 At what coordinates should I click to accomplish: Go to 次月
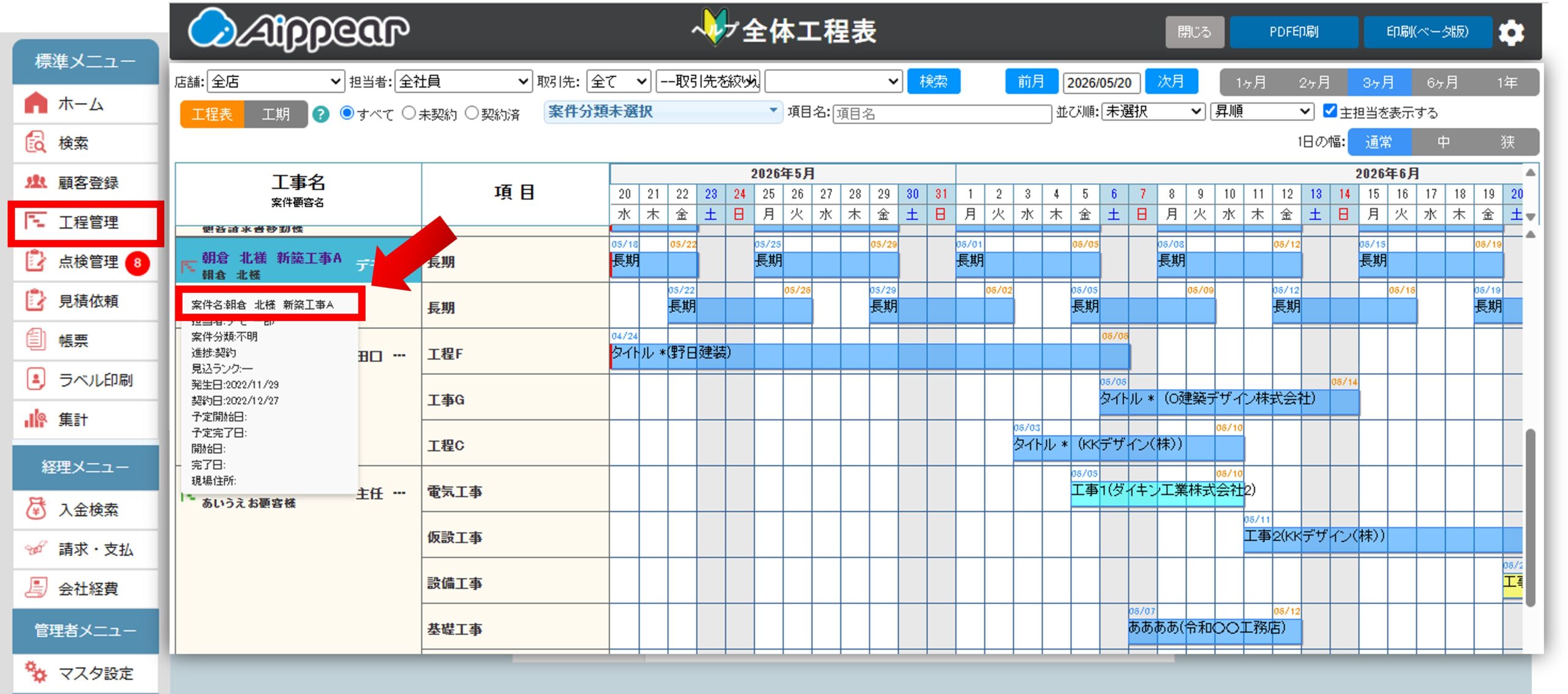(1170, 81)
